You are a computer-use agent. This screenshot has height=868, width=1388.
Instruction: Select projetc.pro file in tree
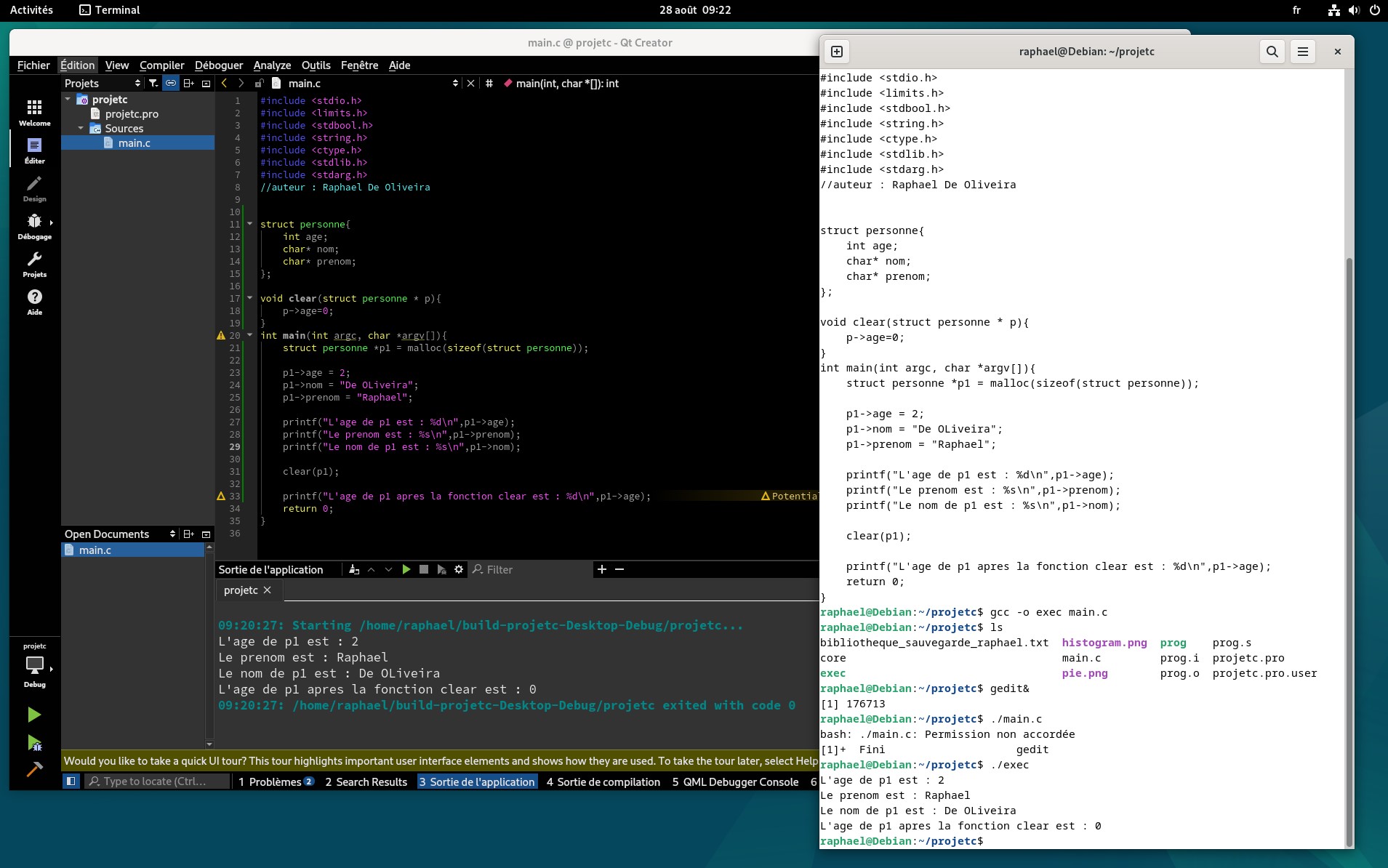132,113
